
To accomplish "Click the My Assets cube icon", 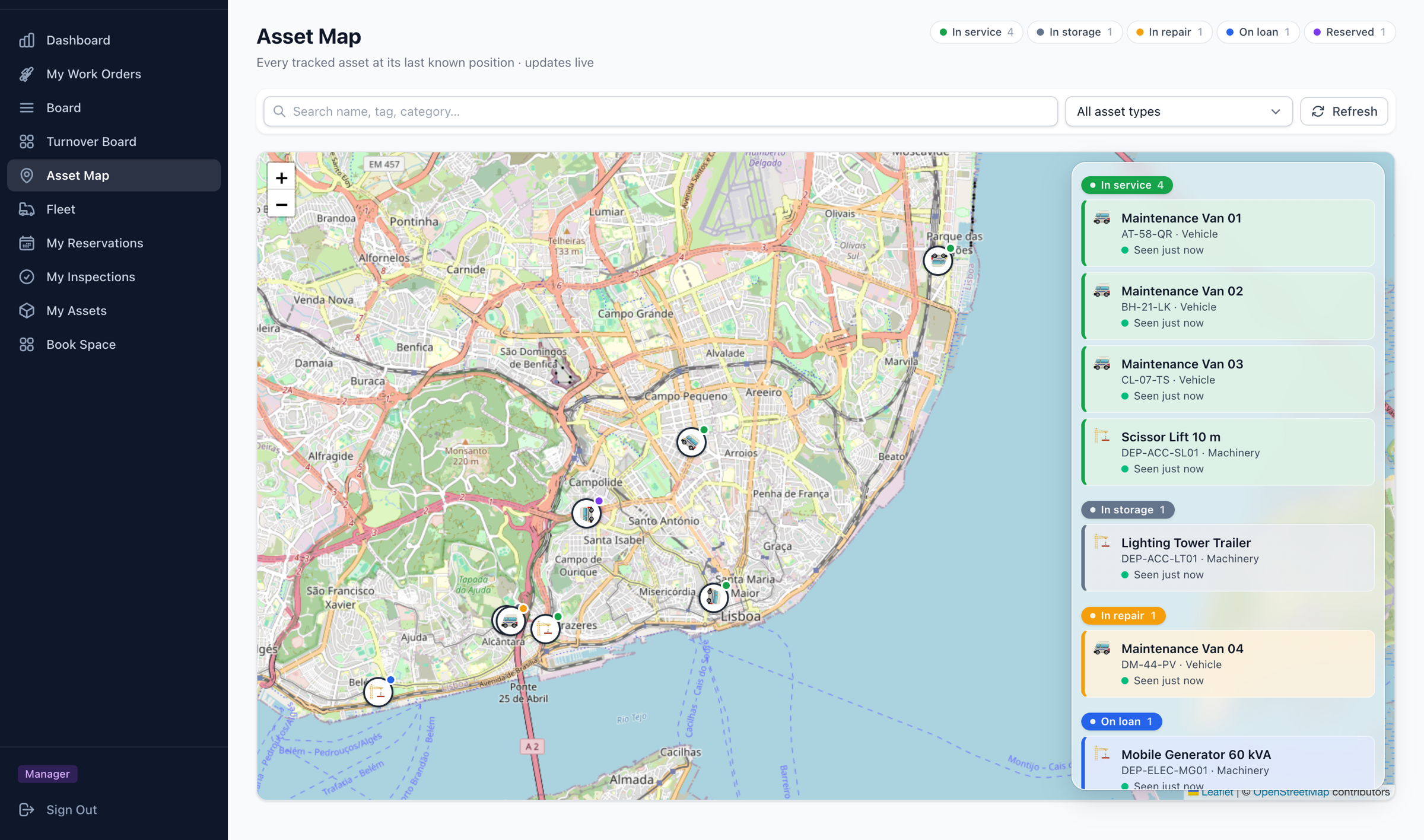I will pos(27,311).
